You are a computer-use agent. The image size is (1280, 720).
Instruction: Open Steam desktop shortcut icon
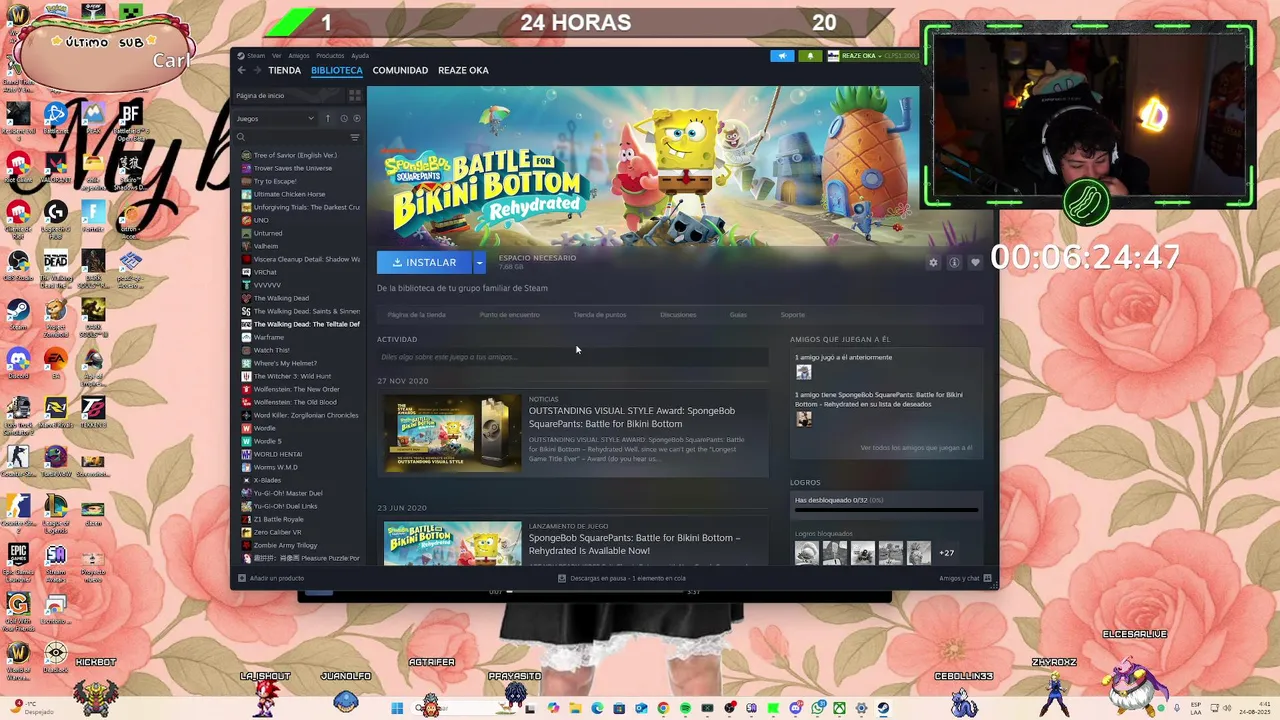(18, 312)
